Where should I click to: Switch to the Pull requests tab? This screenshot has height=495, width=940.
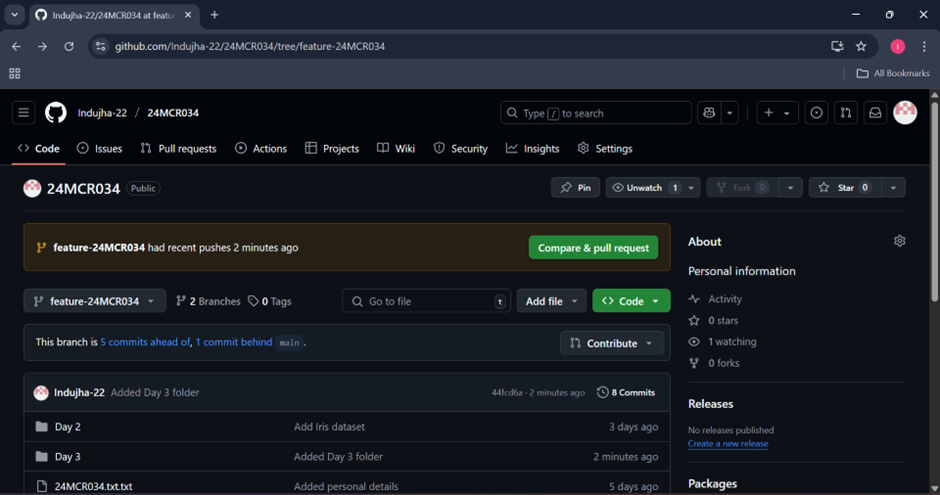pos(179,149)
